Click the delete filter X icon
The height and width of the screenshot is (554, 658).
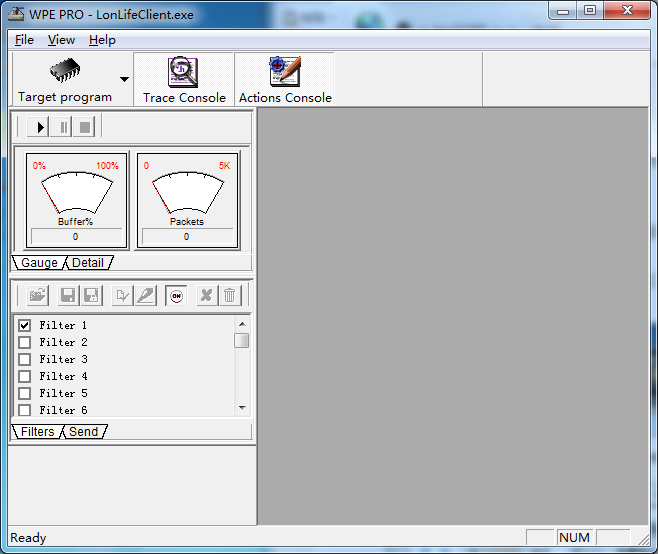coord(207,295)
